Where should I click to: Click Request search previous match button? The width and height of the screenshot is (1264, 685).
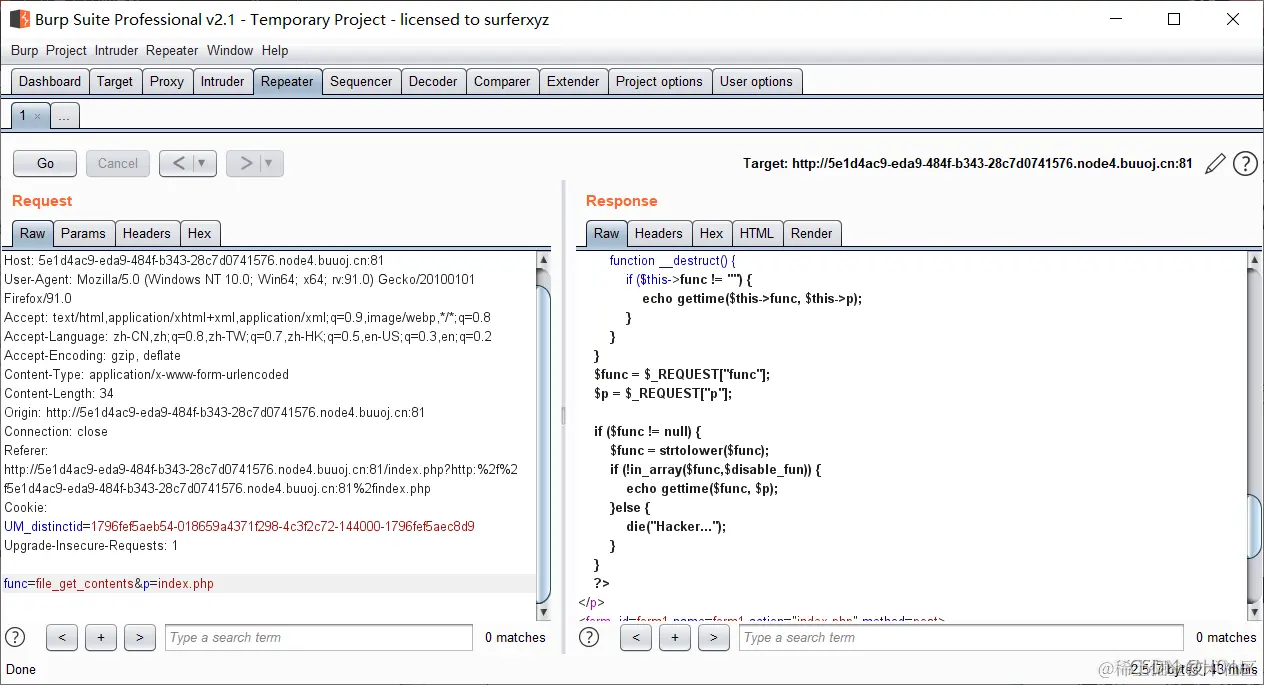click(x=62, y=637)
